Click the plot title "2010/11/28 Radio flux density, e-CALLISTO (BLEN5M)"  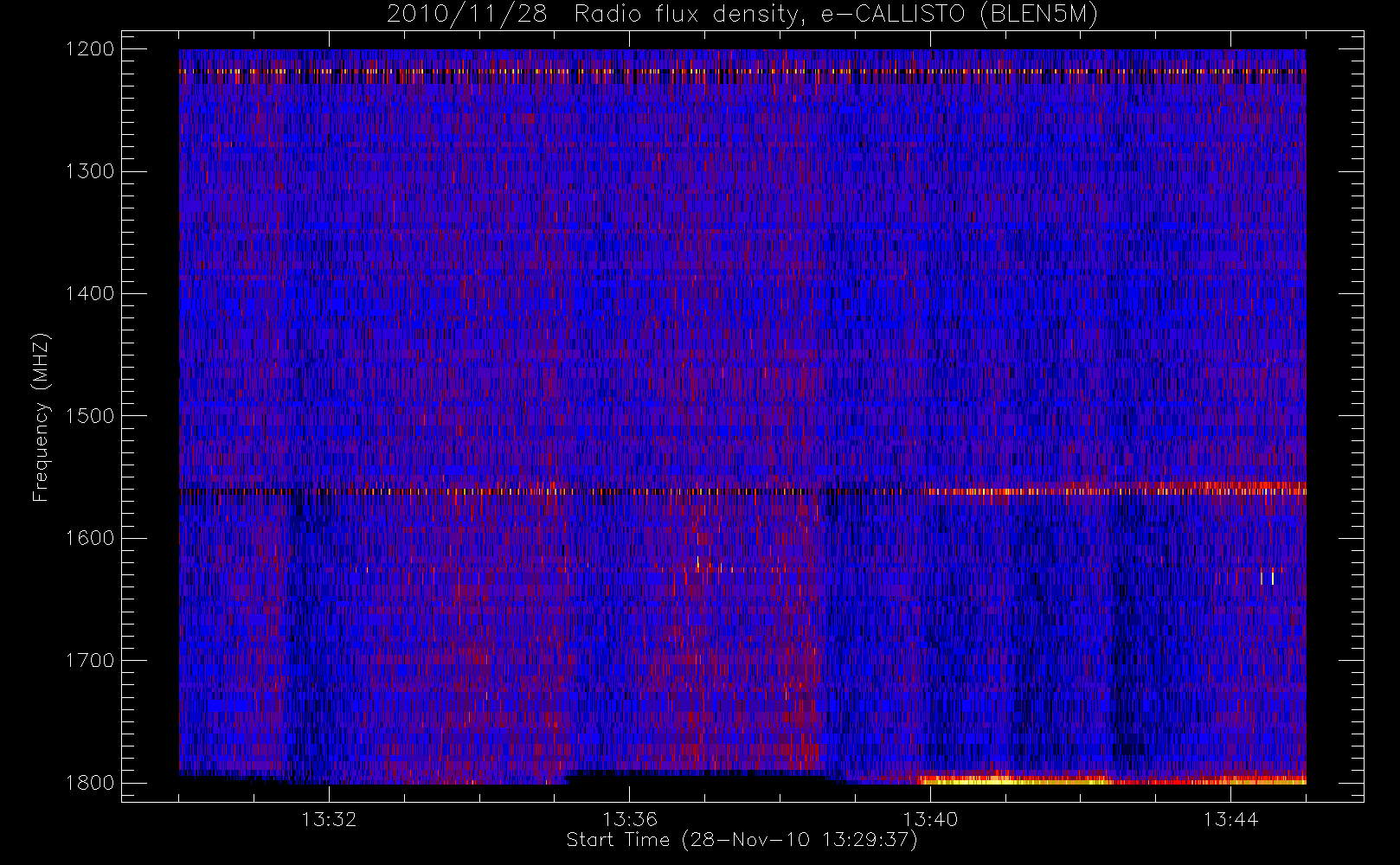tap(742, 15)
